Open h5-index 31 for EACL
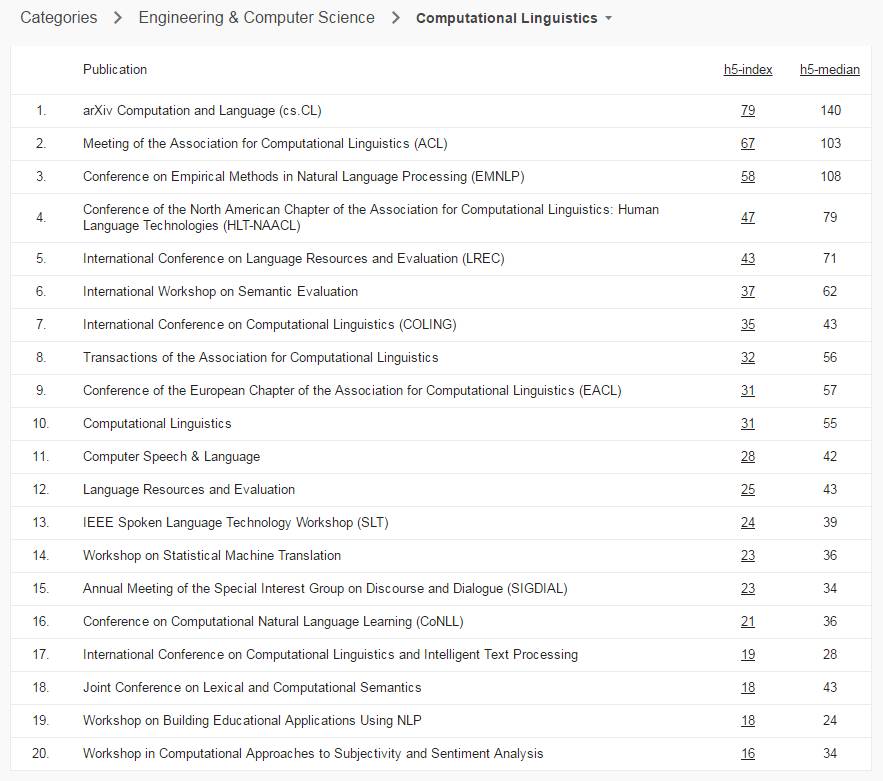Image resolution: width=883 pixels, height=781 pixels. tap(748, 391)
